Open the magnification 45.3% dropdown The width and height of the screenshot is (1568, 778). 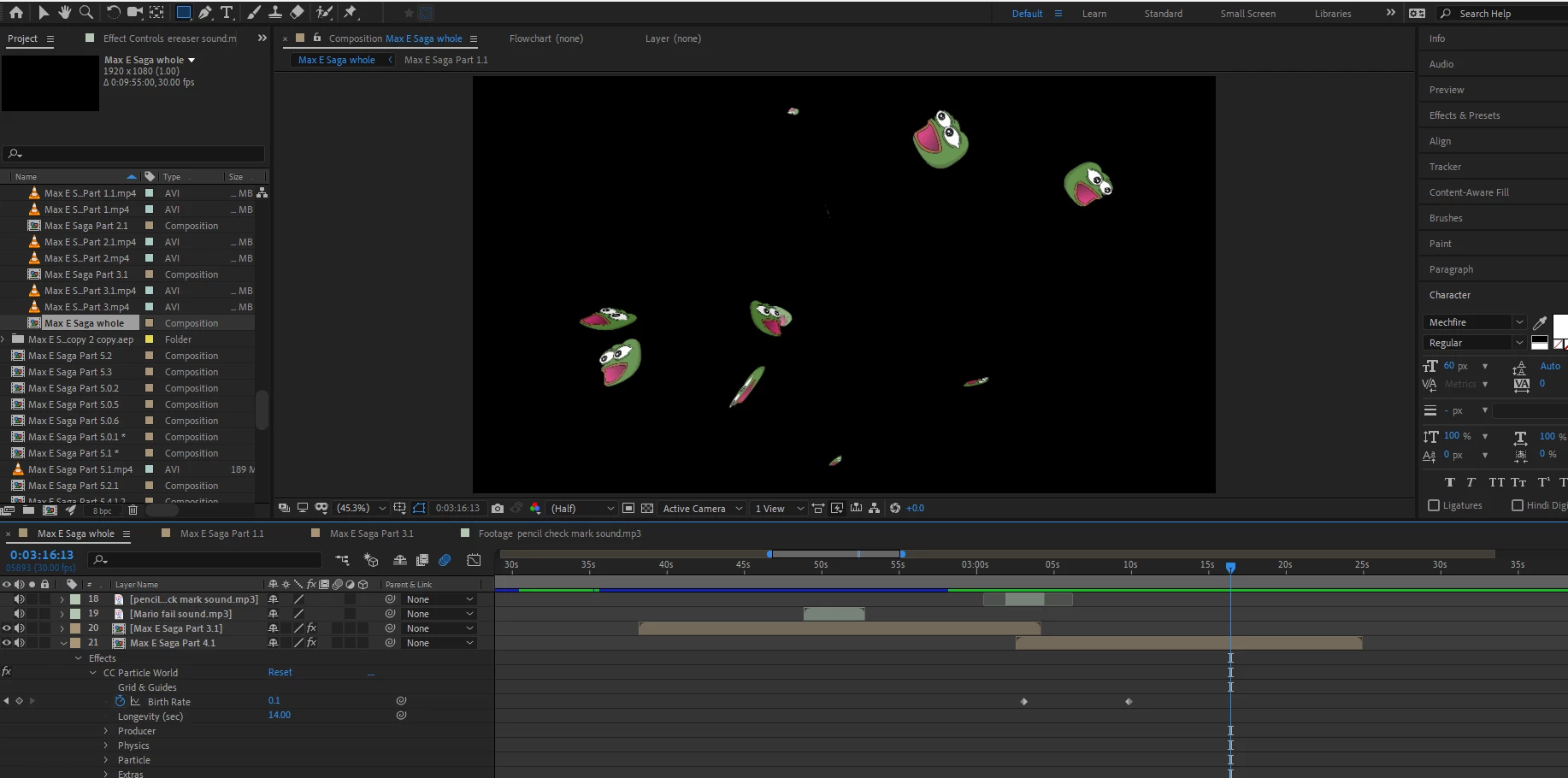click(x=361, y=508)
